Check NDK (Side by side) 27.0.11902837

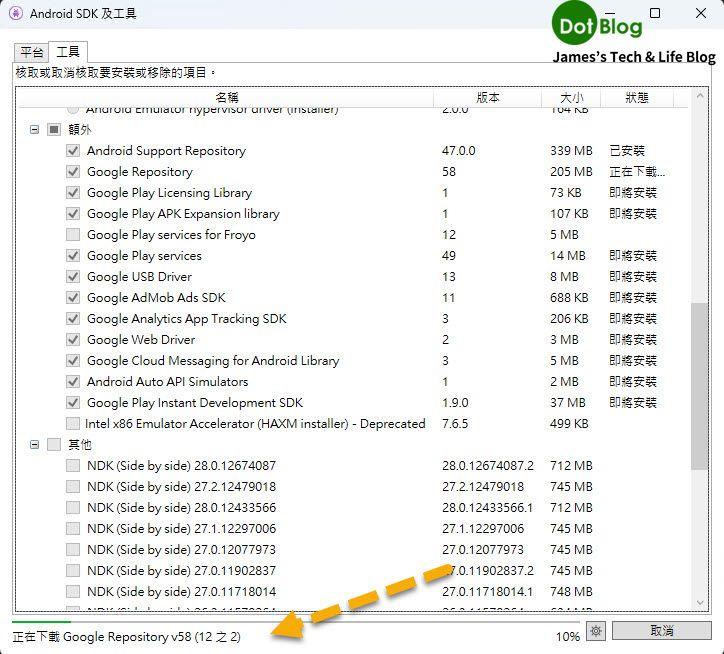[x=73, y=570]
